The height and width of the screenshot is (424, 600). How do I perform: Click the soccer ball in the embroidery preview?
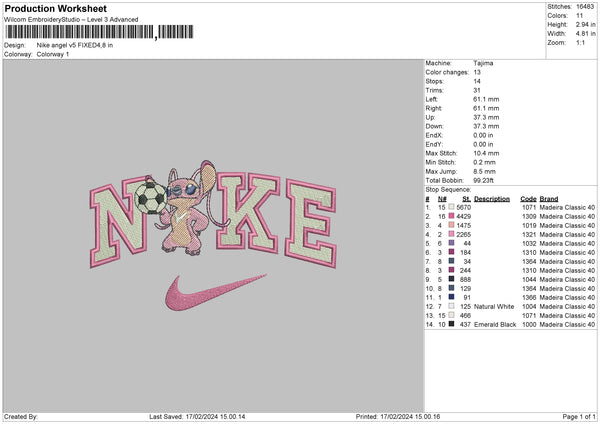150,198
